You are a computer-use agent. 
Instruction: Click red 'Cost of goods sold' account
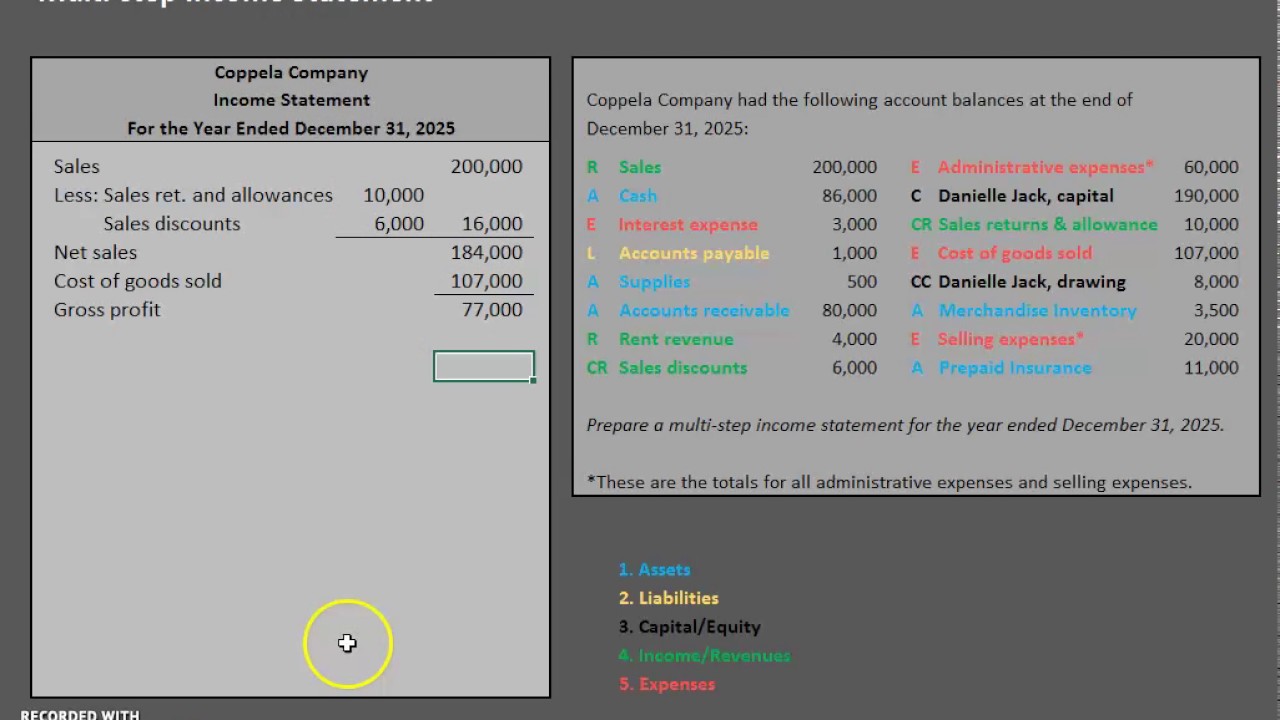[x=1014, y=253]
